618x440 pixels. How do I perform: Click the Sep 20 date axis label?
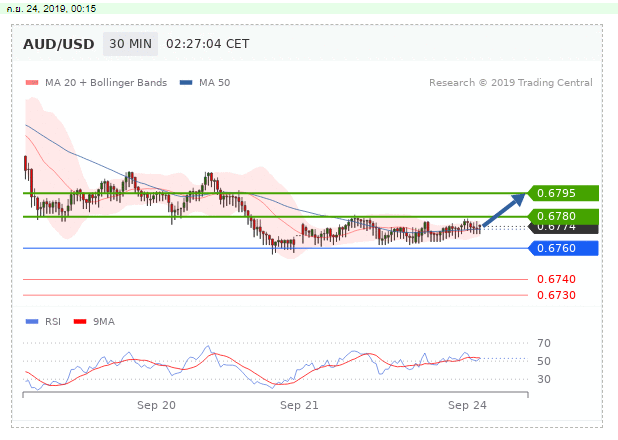point(156,405)
